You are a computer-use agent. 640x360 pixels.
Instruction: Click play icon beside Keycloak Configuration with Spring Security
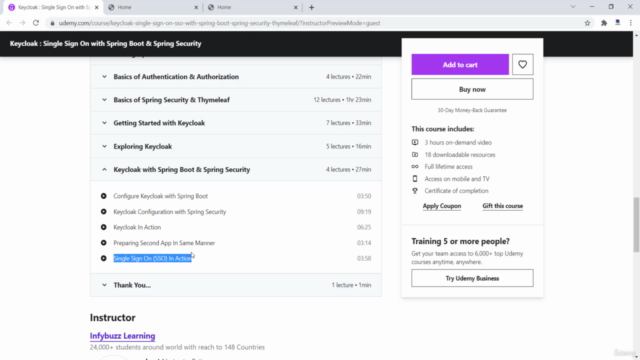point(104,211)
